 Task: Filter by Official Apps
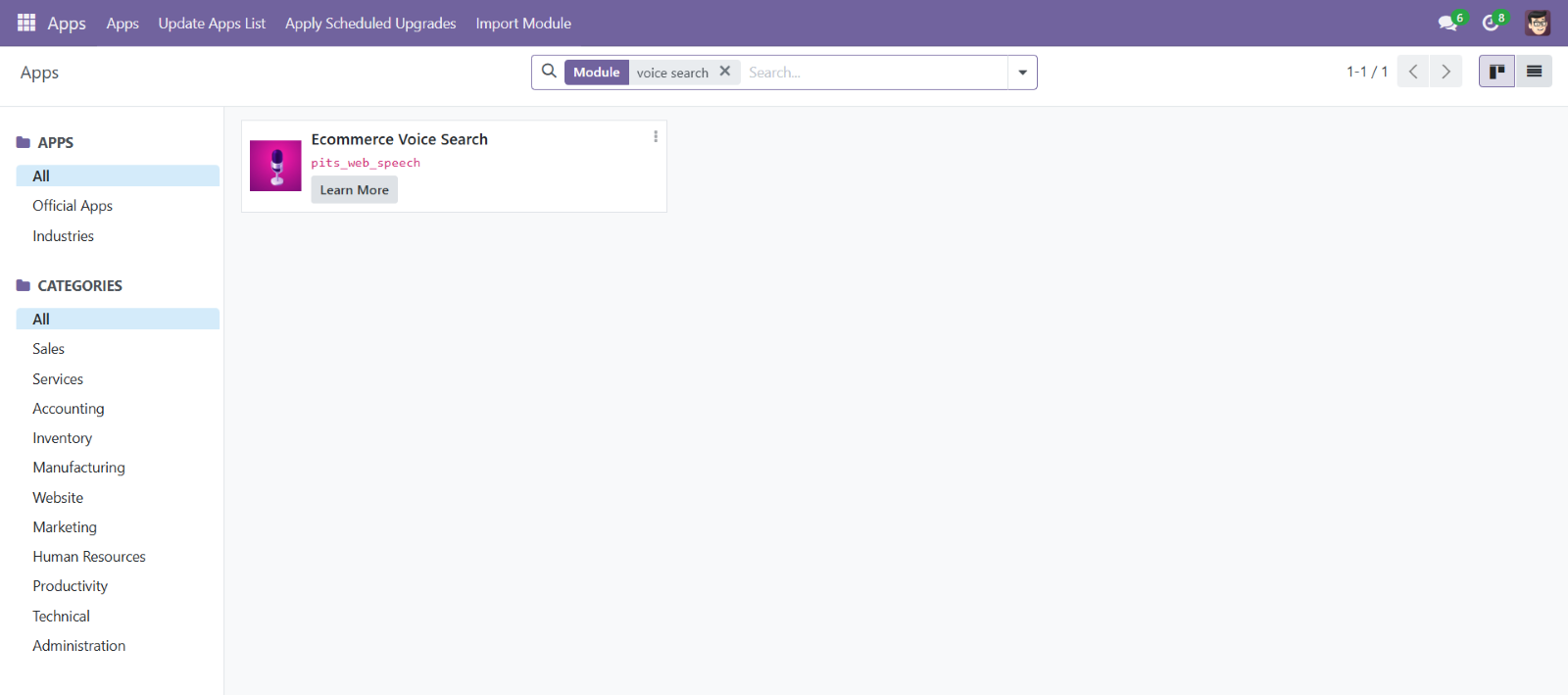tap(73, 206)
